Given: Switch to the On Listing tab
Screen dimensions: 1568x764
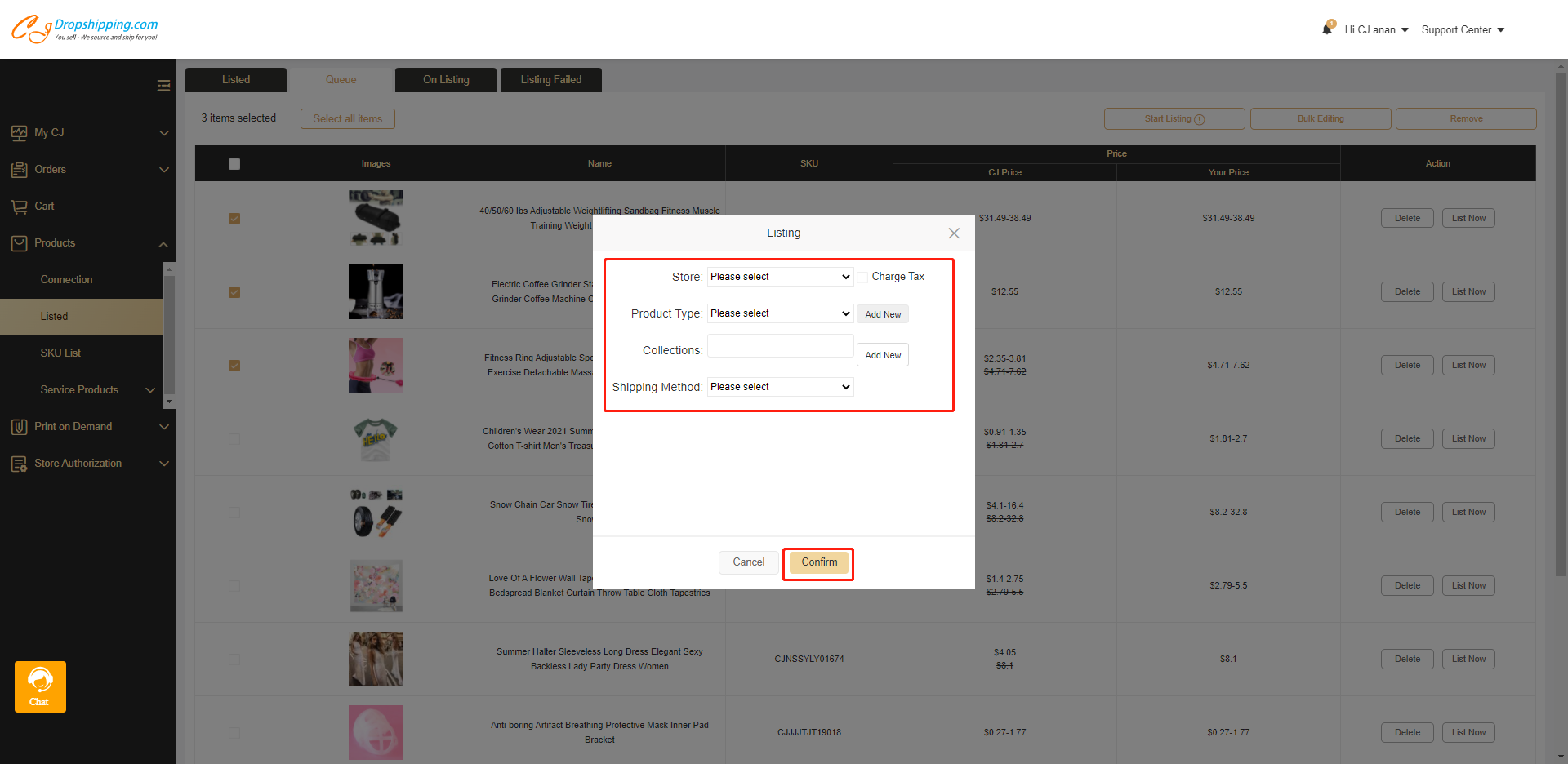Looking at the screenshot, I should (446, 80).
